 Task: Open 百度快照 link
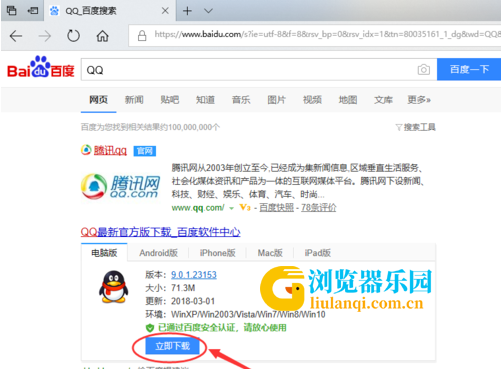(277, 208)
